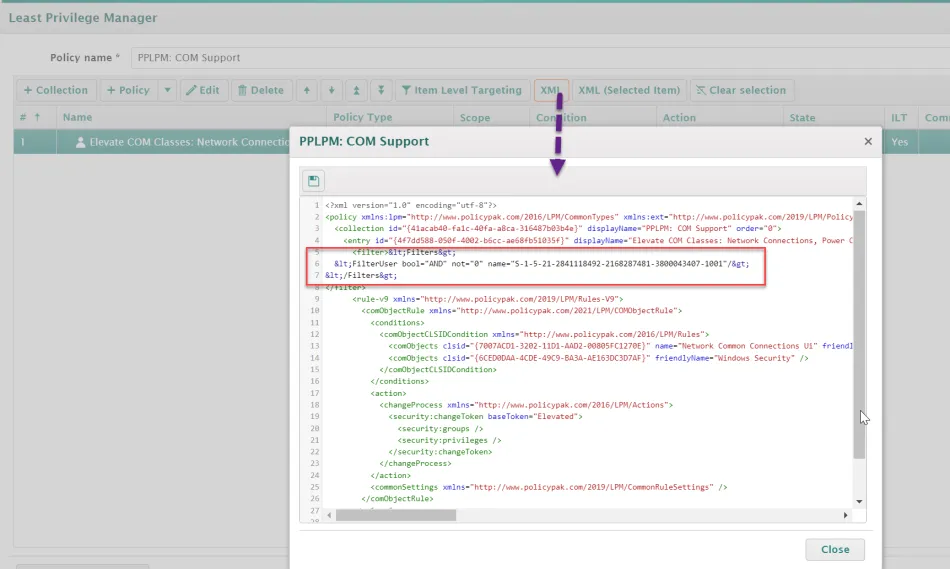The height and width of the screenshot is (569, 950).
Task: Click the security:groups line
Action: 440,428
